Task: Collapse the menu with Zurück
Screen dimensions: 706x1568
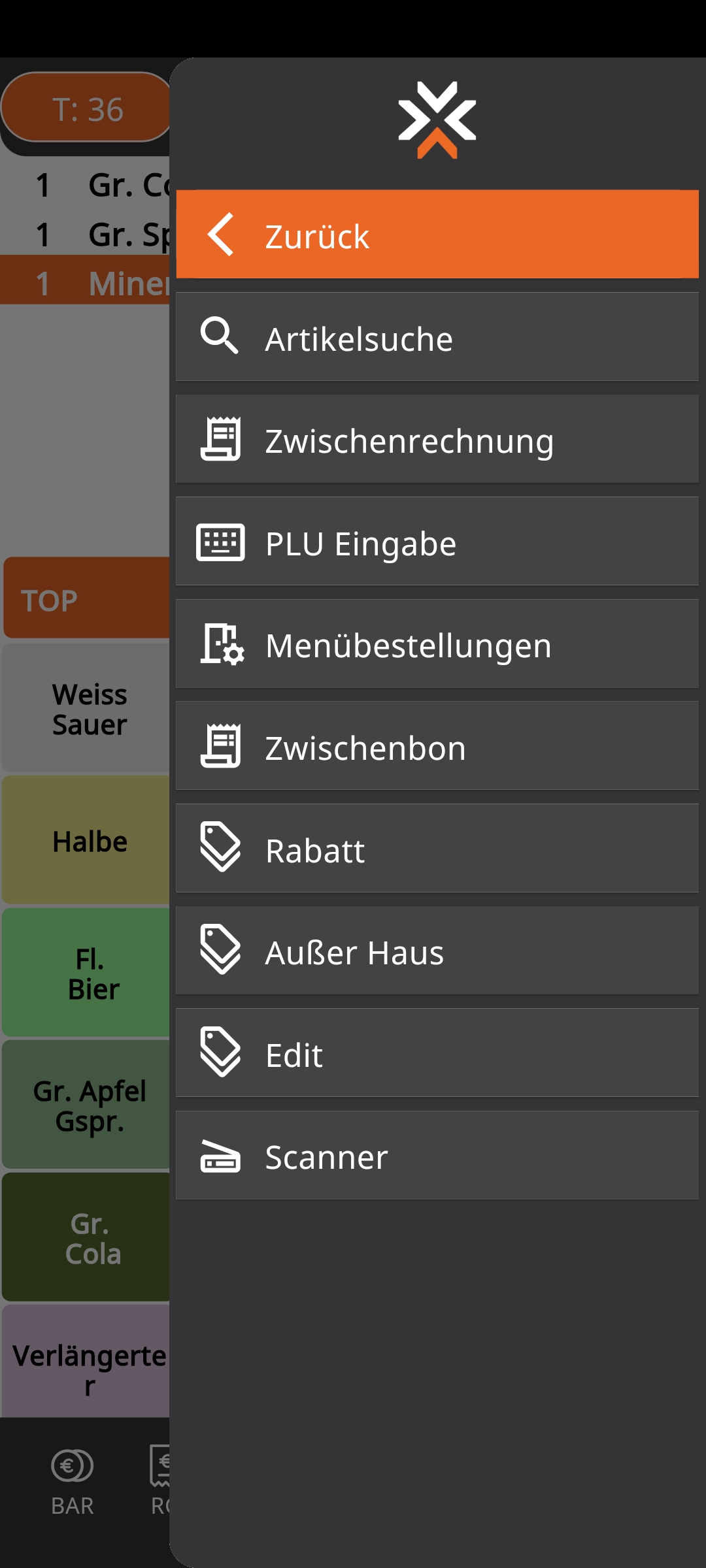Action: click(437, 235)
